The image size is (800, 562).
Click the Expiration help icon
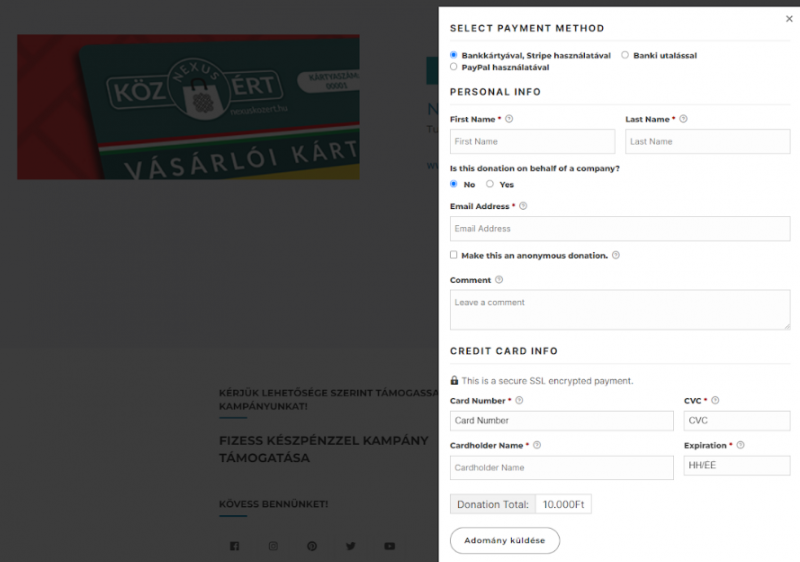740,445
